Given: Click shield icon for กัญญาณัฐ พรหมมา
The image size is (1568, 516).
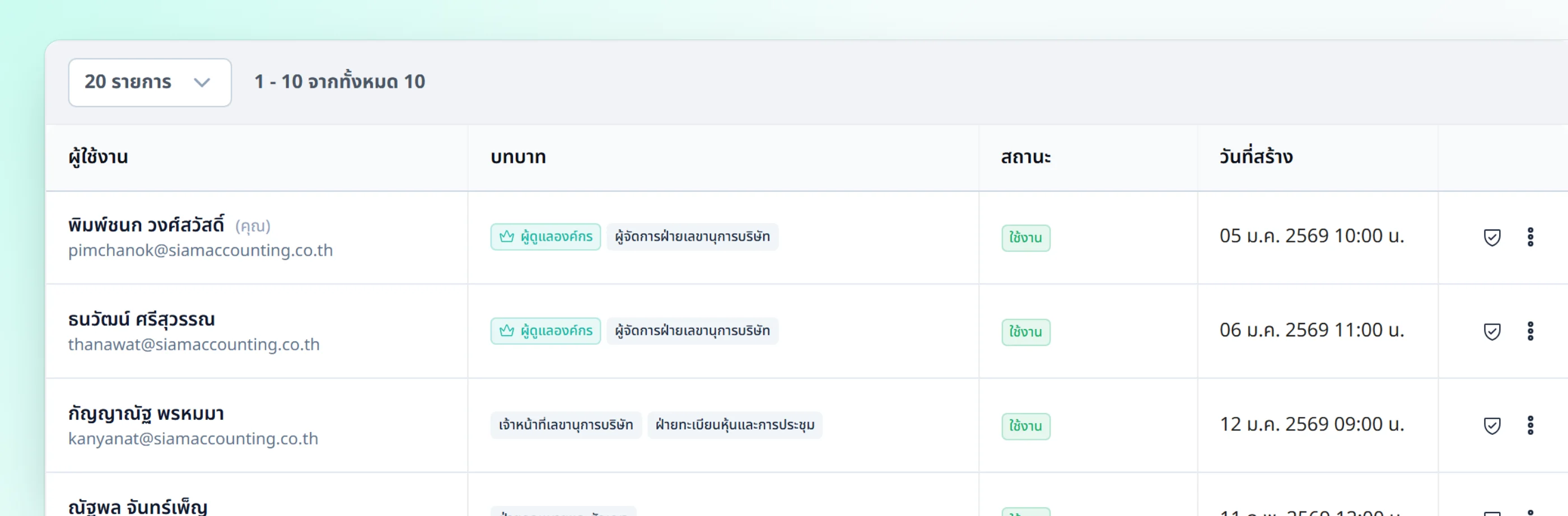Looking at the screenshot, I should point(1492,426).
